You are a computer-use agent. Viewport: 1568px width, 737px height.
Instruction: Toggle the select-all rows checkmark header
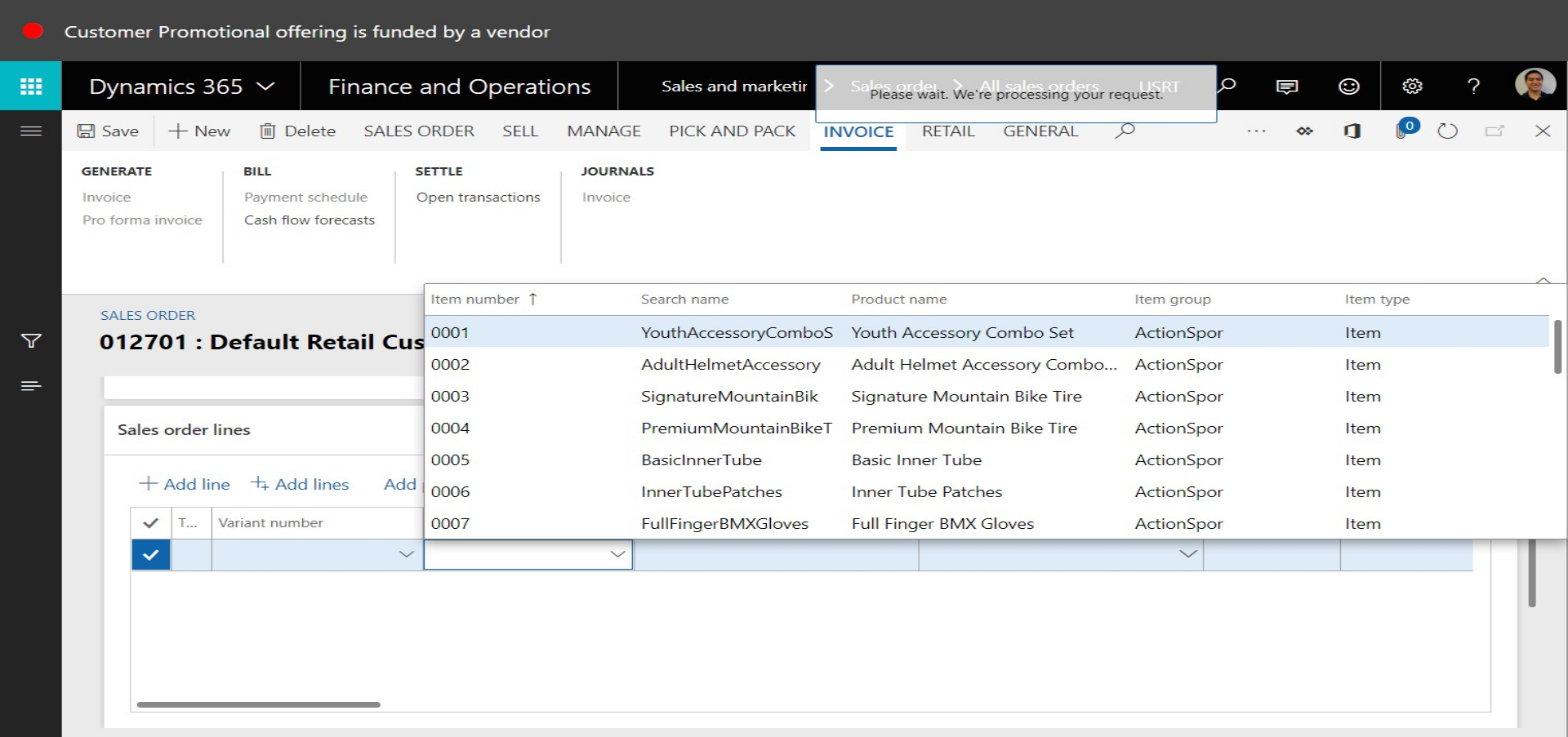[x=150, y=523]
